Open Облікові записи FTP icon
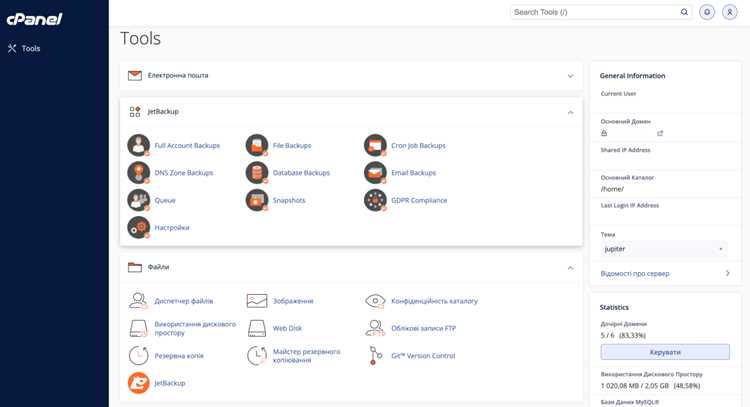The width and height of the screenshot is (750, 407). [375, 328]
